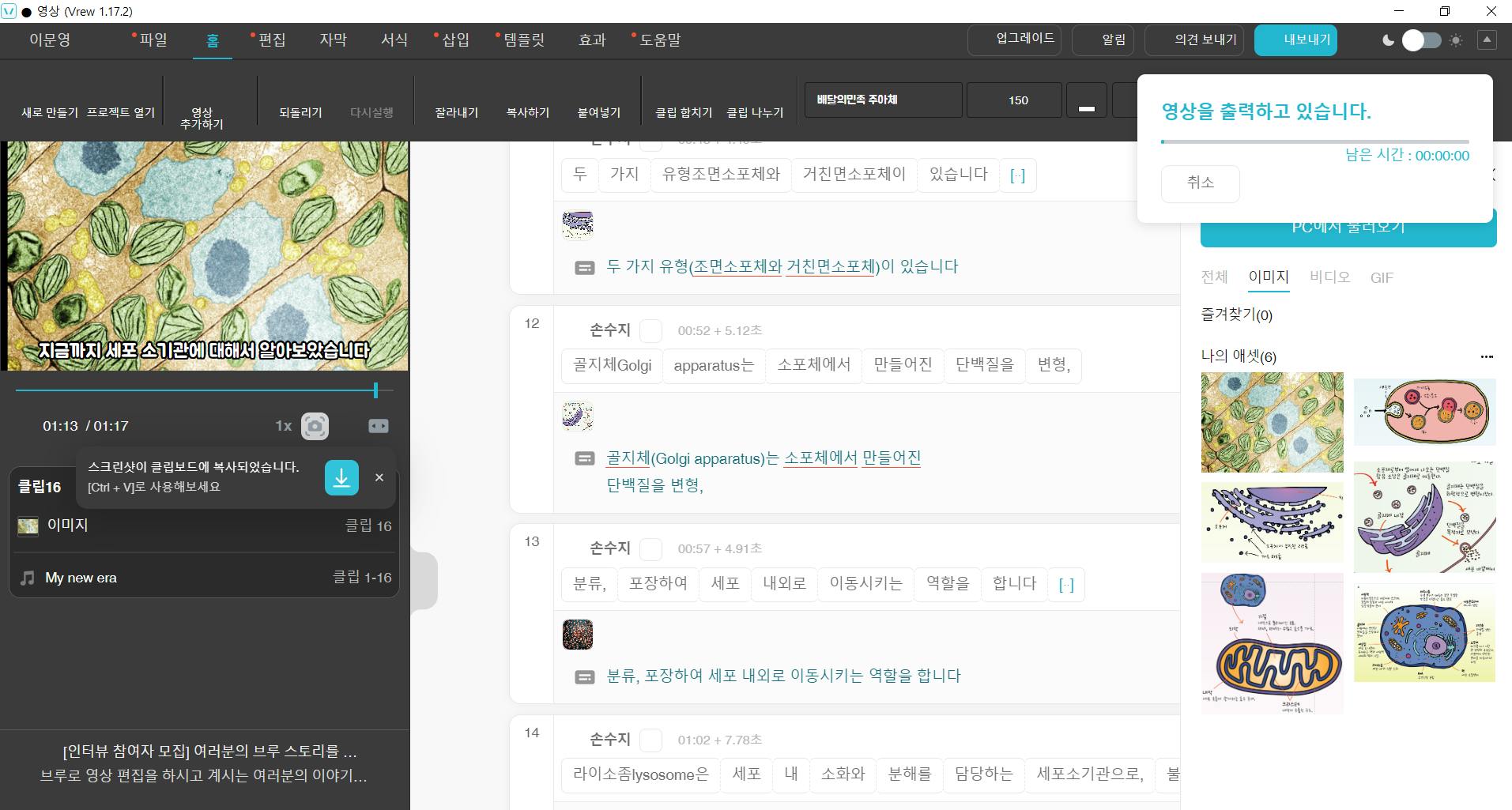The height and width of the screenshot is (810, 1512).
Task: Open the three-dot menu for 나의 애셋
Action: (x=1487, y=356)
